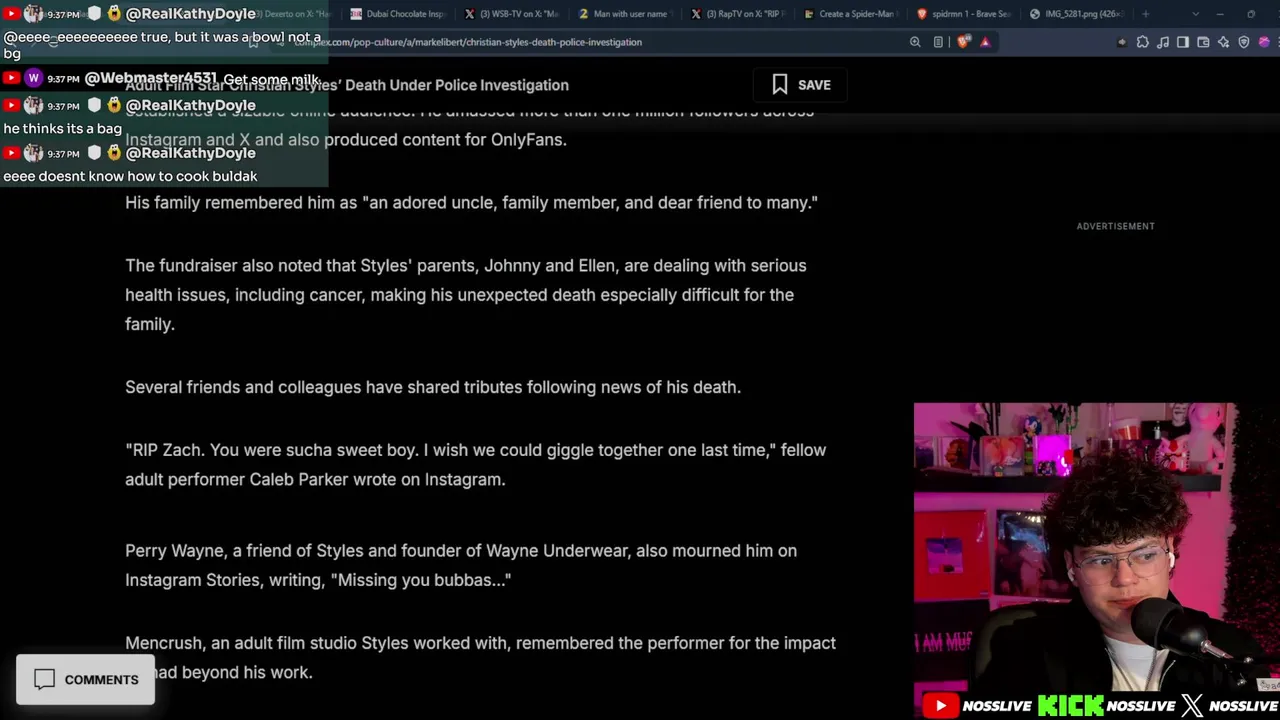This screenshot has height=720, width=1280.
Task: Switch to the IMG_5281.png tab
Action: (x=1077, y=14)
